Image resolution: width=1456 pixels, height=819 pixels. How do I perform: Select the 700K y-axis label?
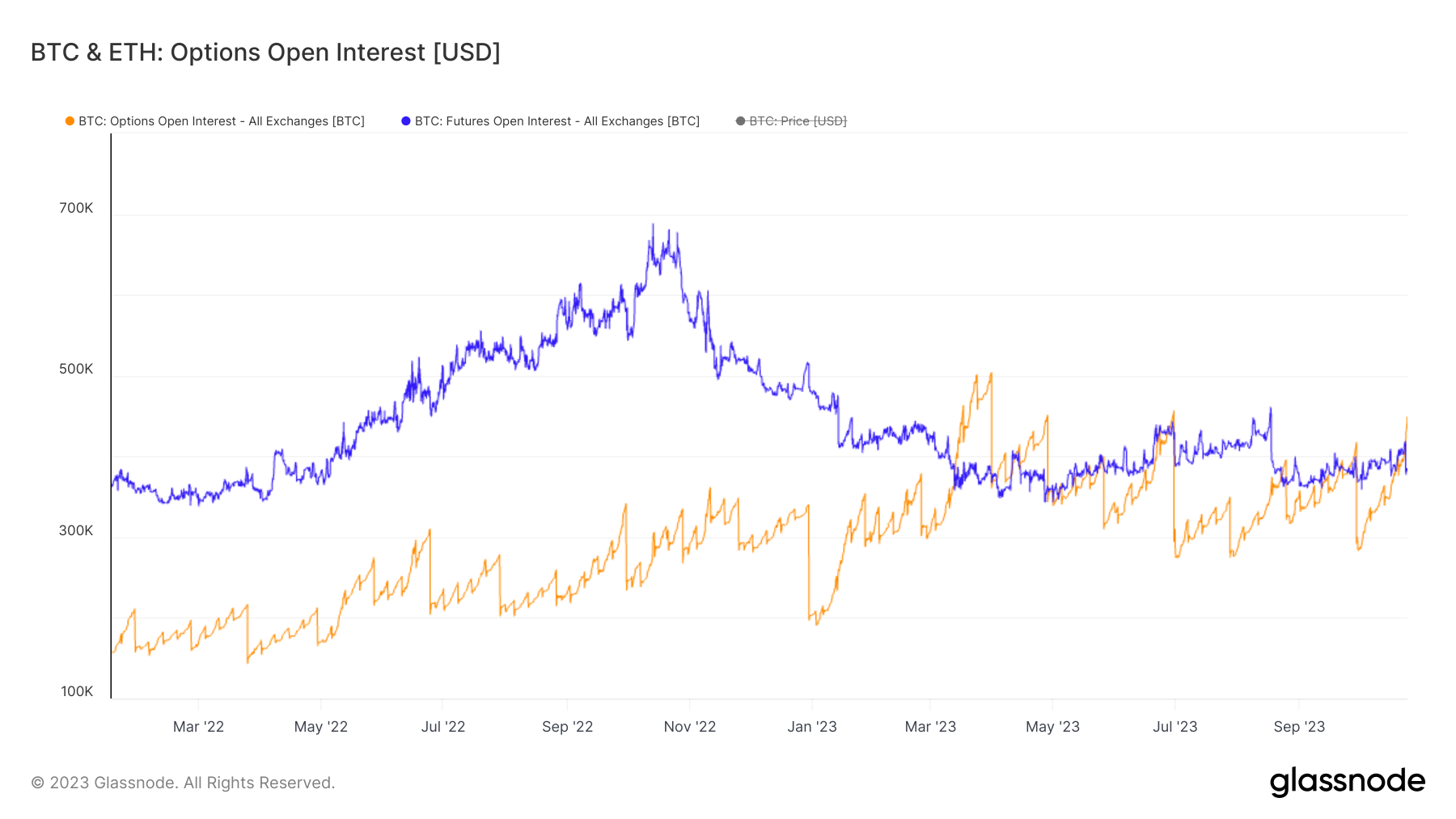point(76,209)
